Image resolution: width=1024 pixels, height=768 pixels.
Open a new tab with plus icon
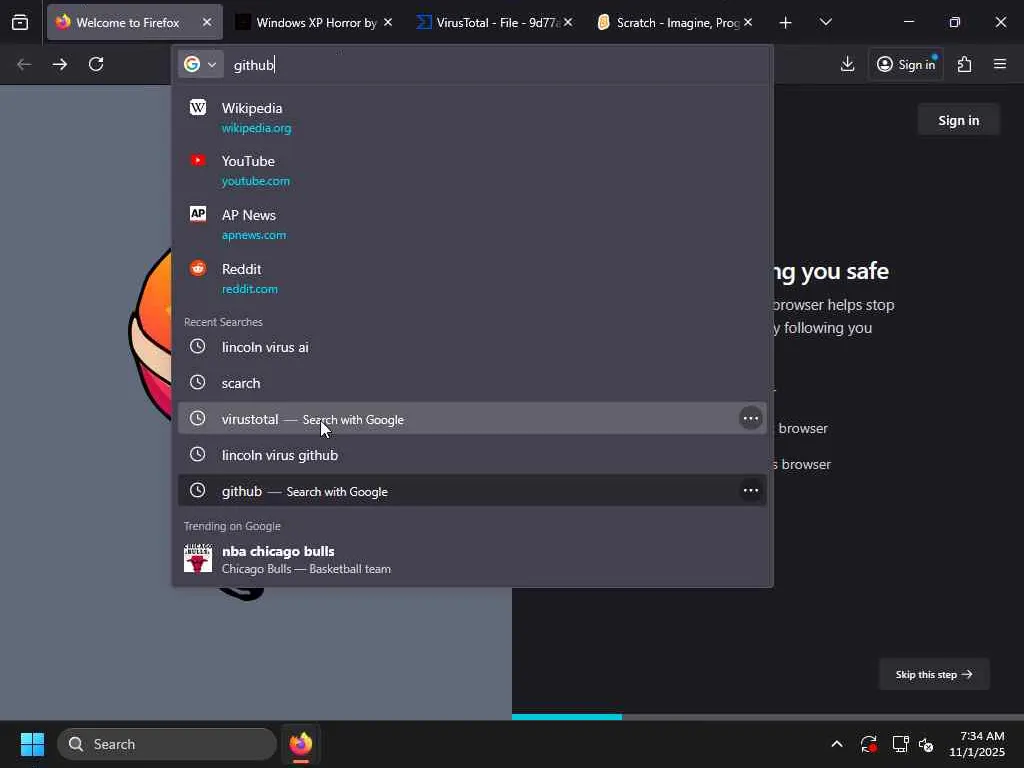pyautogui.click(x=786, y=23)
